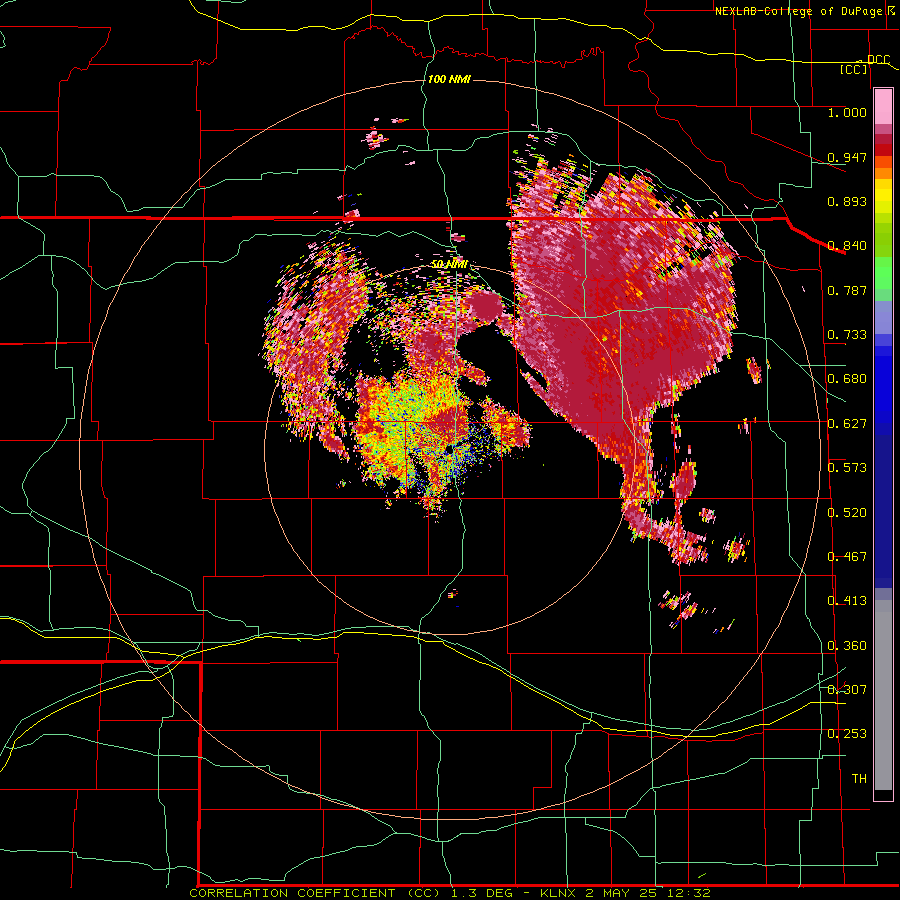
Task: Pick the light pink segment at the color bar top
Action: [883, 106]
